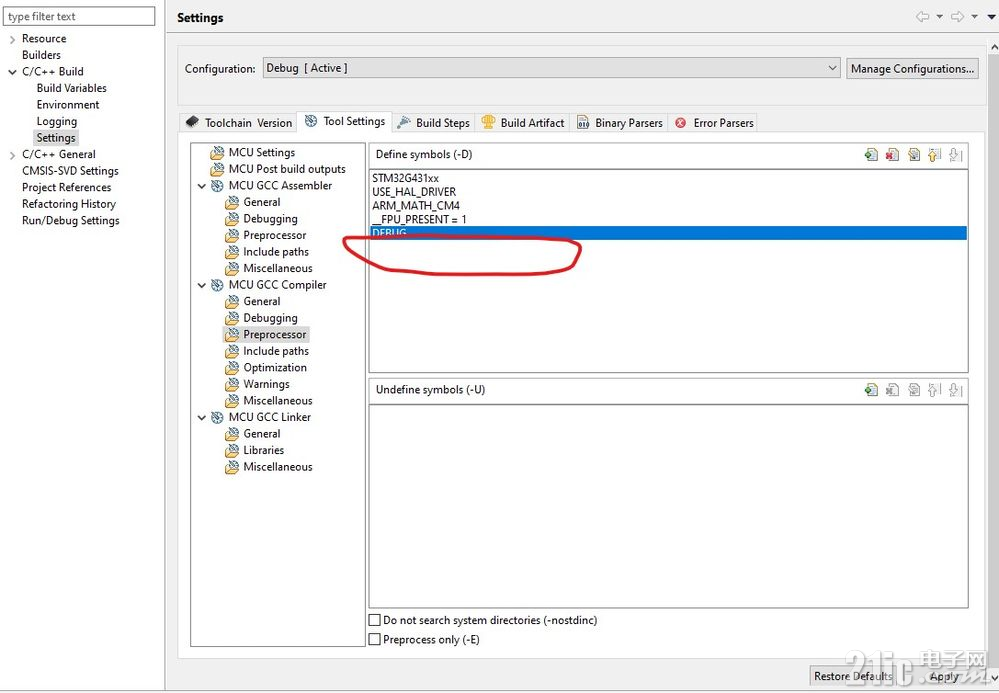Open Builders in left tree
The width and height of the screenshot is (999, 693).
[41, 55]
